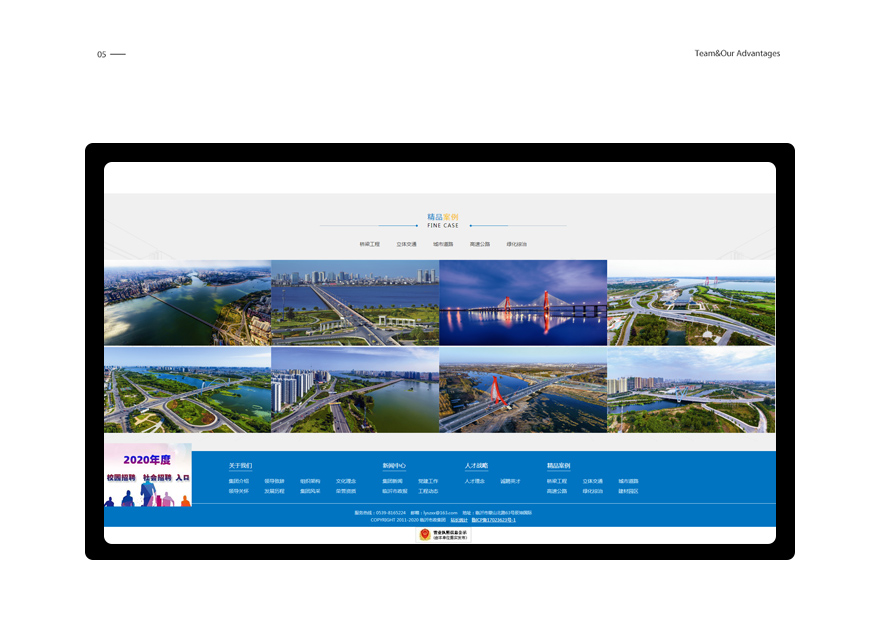Click the business license badge icon at page bottom
This screenshot has height=625, width=880.
pos(443,535)
